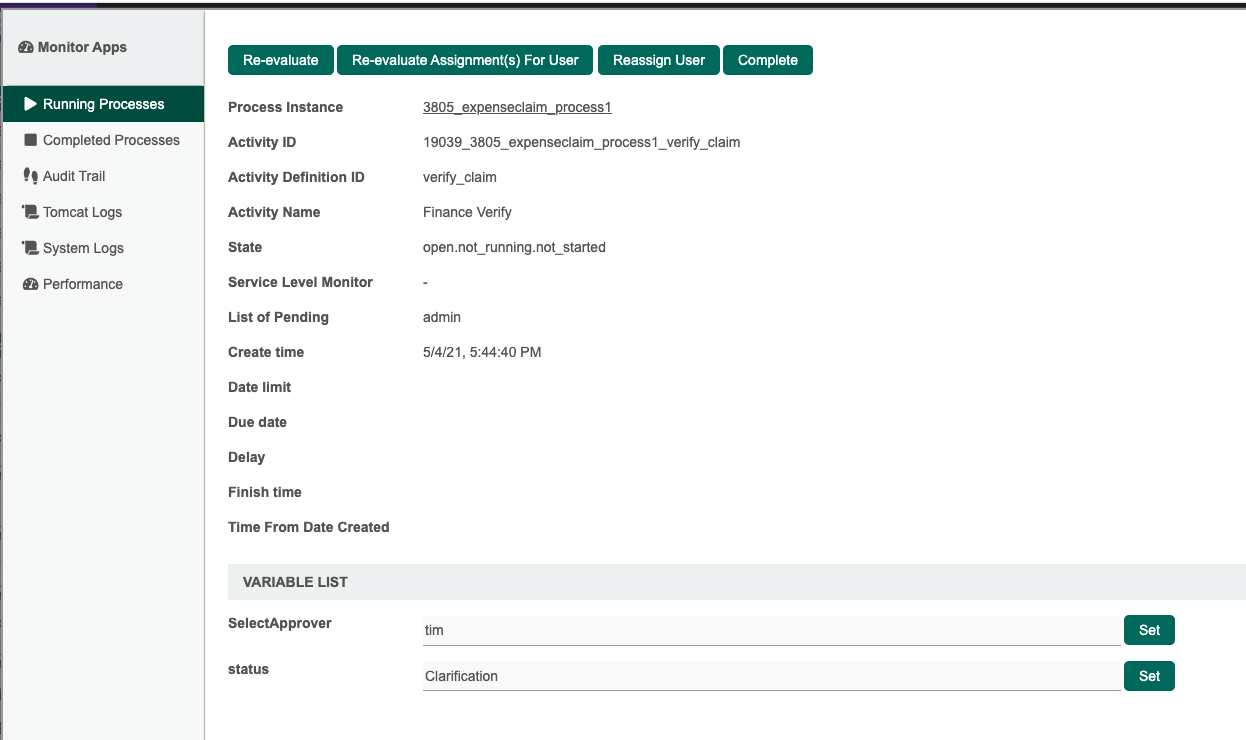Click the Time From Date Created label
The image size is (1246, 740).
click(309, 527)
